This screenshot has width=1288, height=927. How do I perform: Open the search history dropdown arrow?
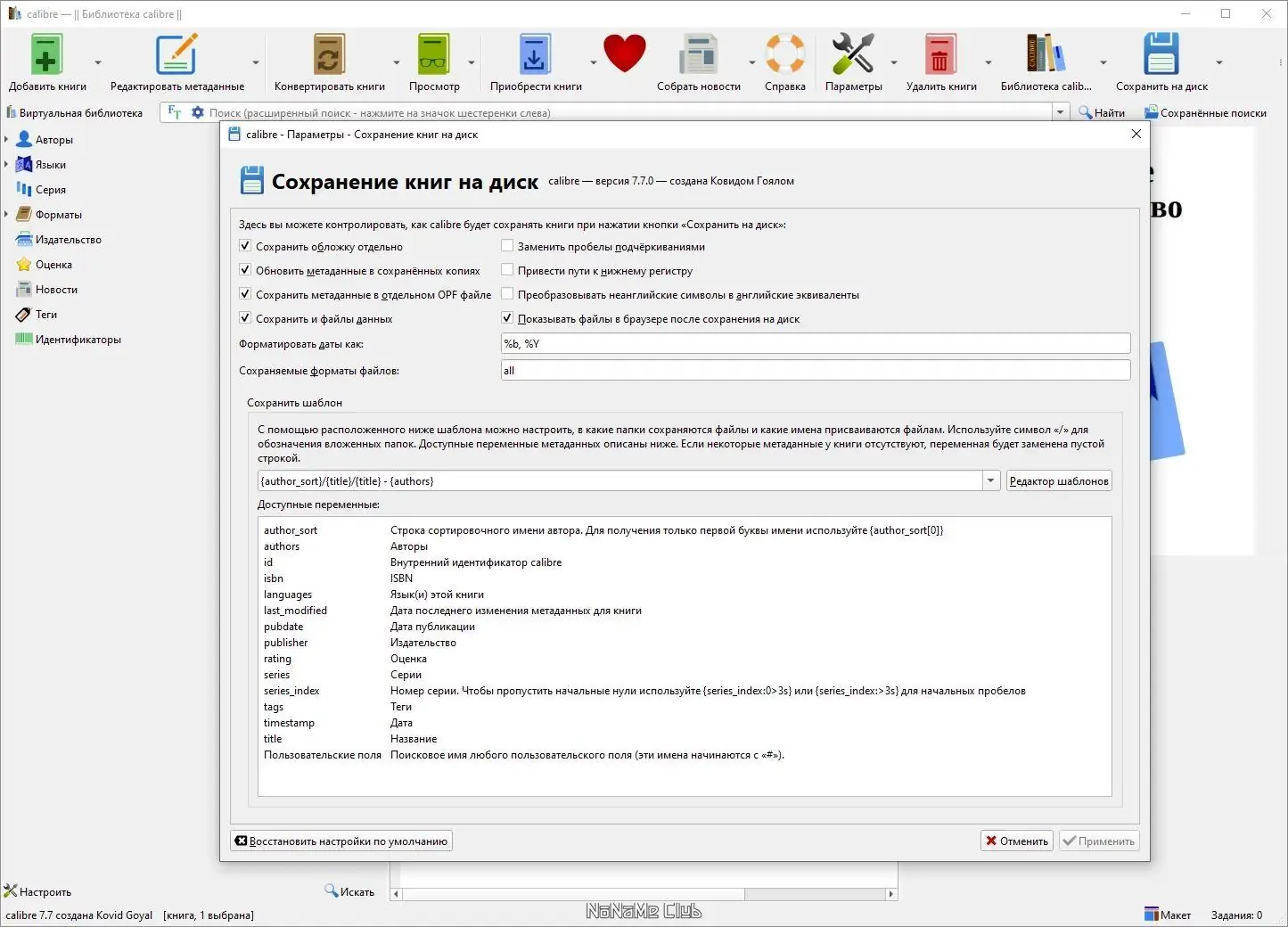[x=1060, y=112]
